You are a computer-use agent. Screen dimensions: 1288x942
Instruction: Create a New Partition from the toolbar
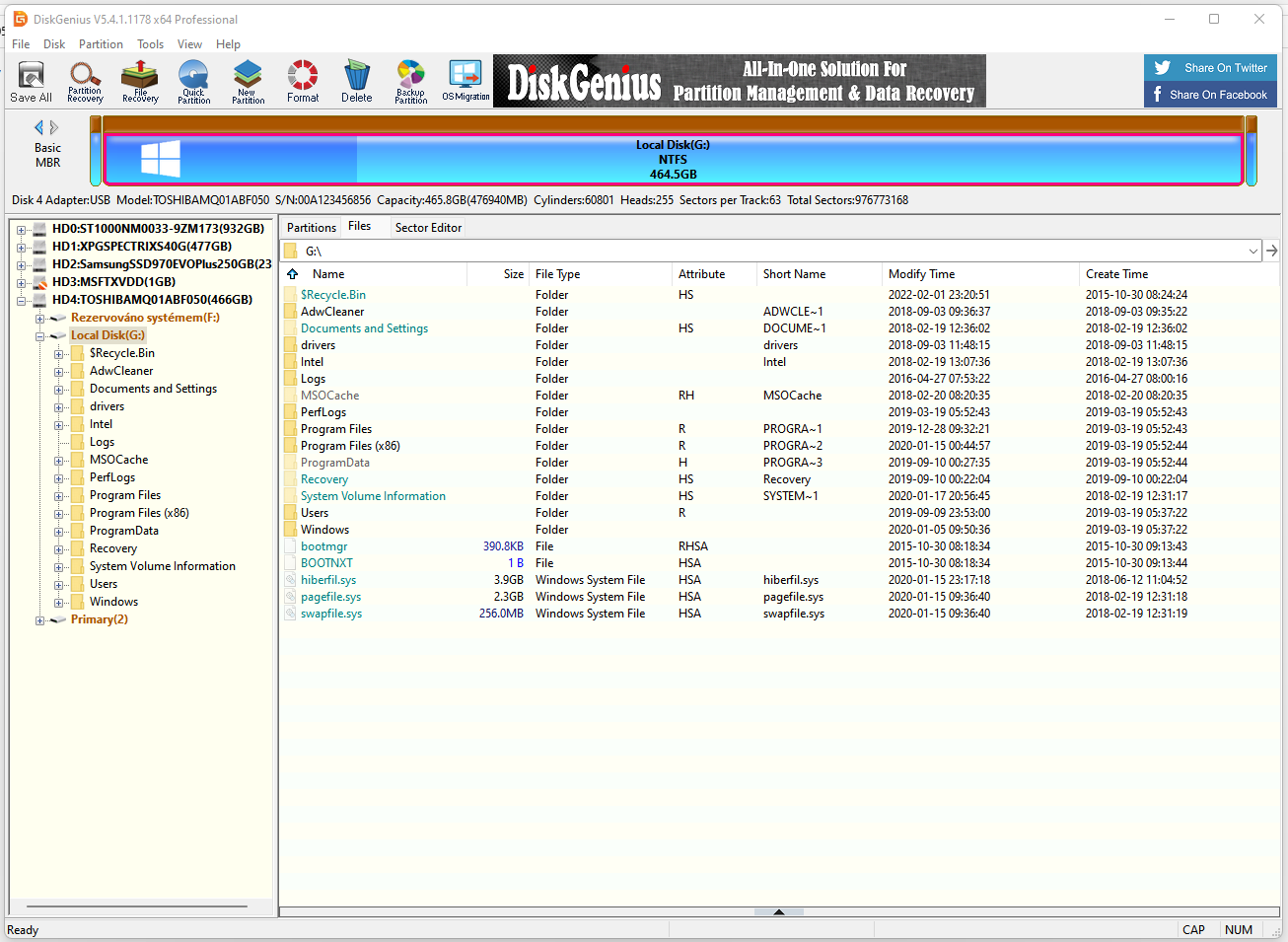click(248, 81)
